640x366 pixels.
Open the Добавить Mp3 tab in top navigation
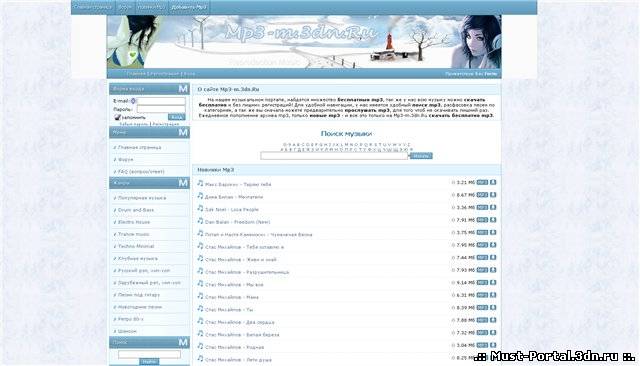point(189,7)
